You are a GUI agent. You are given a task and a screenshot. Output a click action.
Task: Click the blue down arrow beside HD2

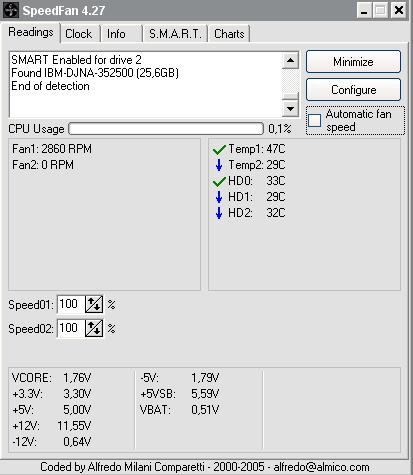point(219,213)
